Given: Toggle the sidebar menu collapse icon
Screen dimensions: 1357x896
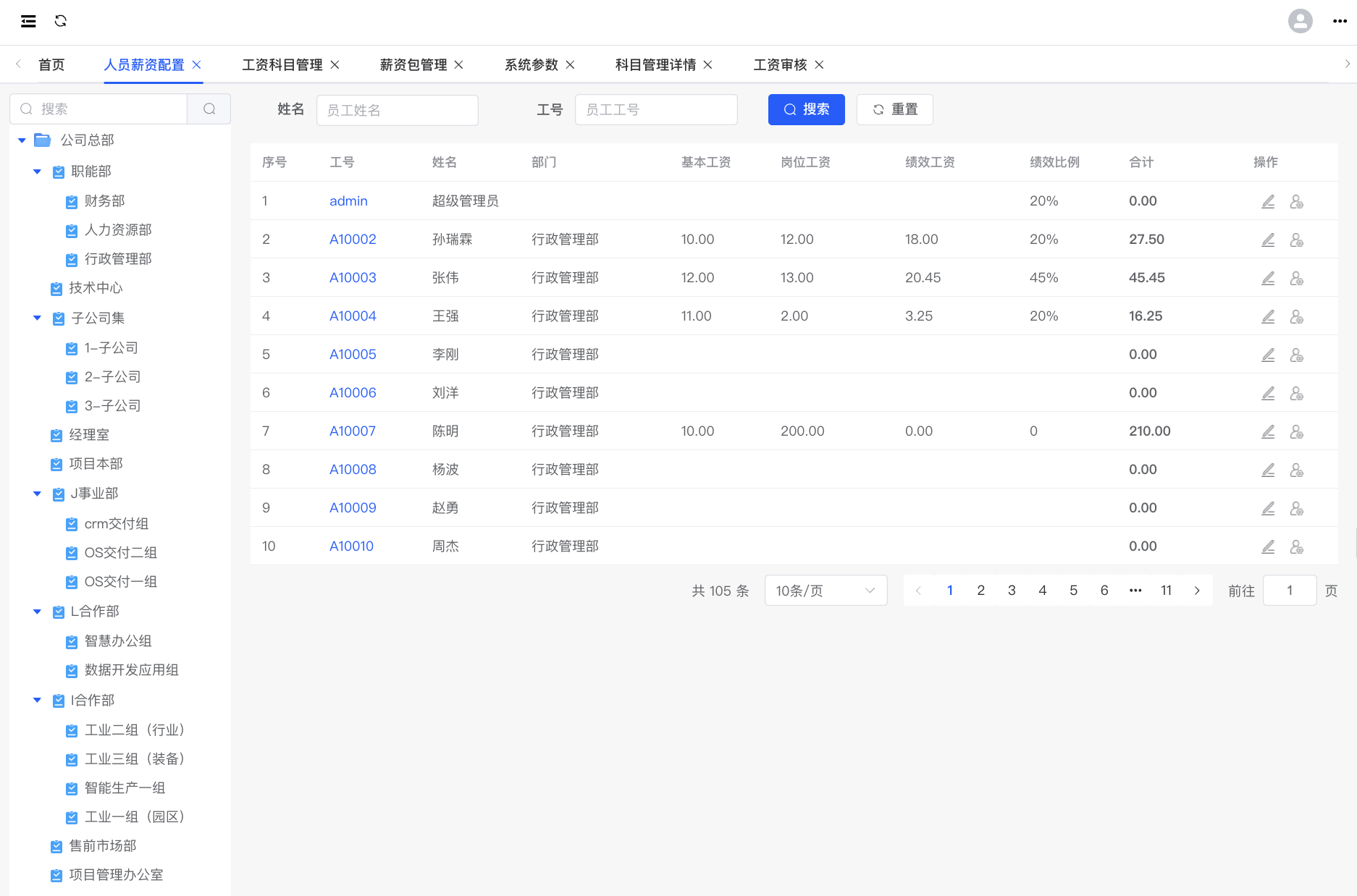Looking at the screenshot, I should pyautogui.click(x=28, y=21).
